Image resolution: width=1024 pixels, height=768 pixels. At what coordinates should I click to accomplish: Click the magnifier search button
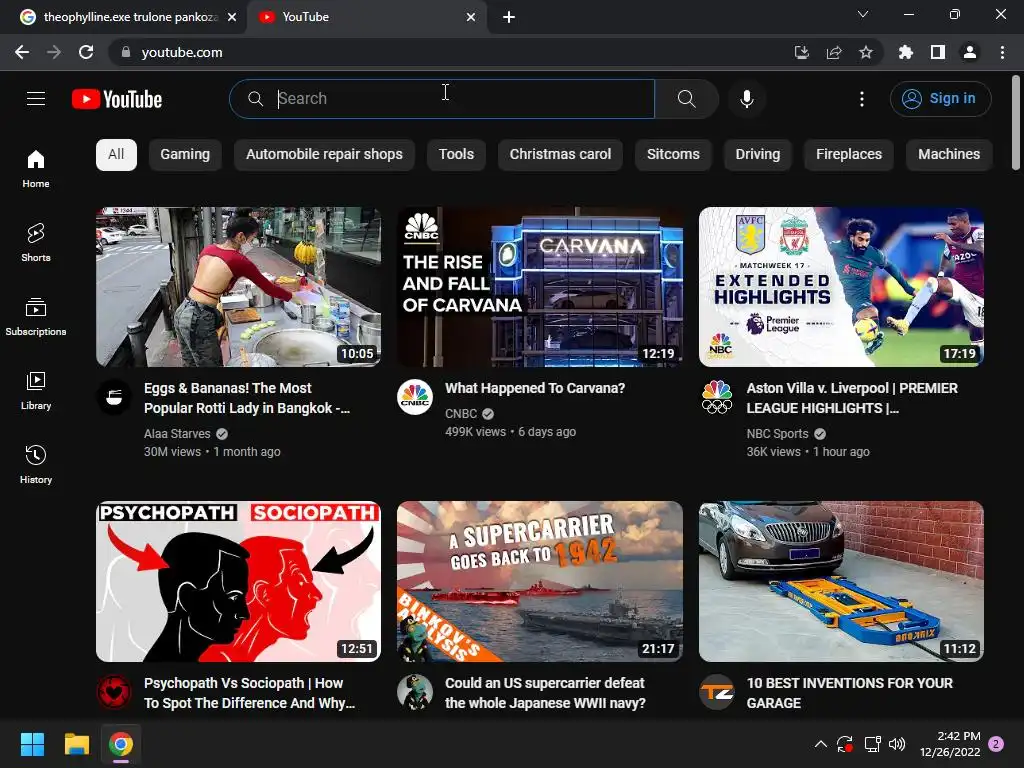686,99
